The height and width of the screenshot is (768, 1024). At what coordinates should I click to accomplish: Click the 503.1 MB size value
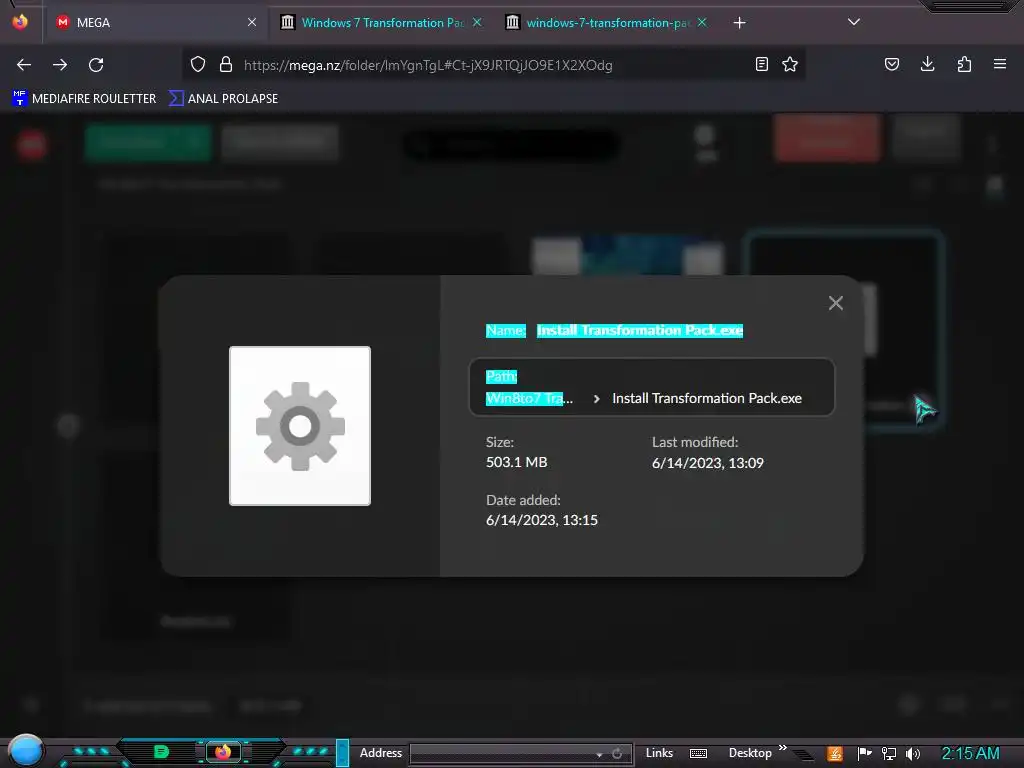517,462
